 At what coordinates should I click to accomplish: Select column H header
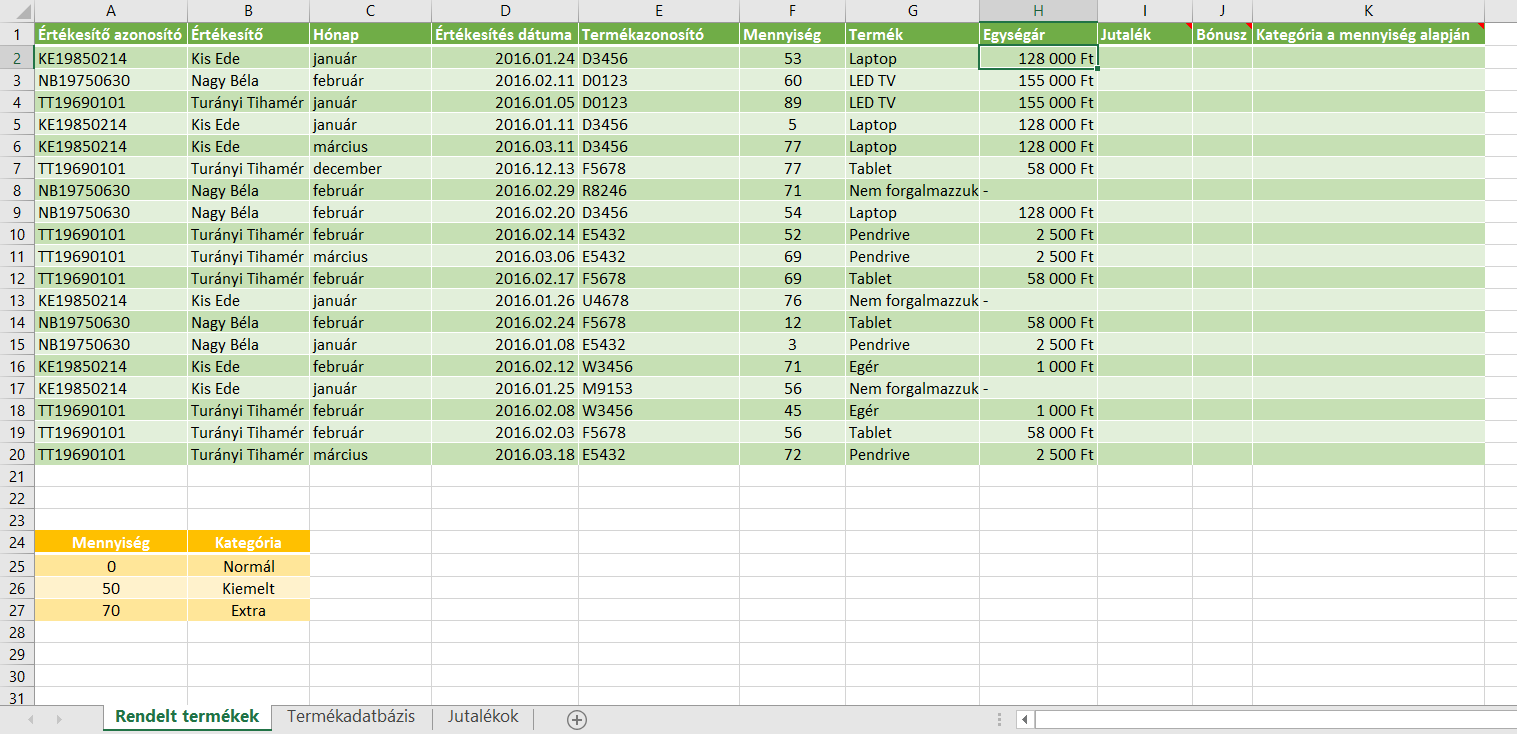click(x=1038, y=10)
